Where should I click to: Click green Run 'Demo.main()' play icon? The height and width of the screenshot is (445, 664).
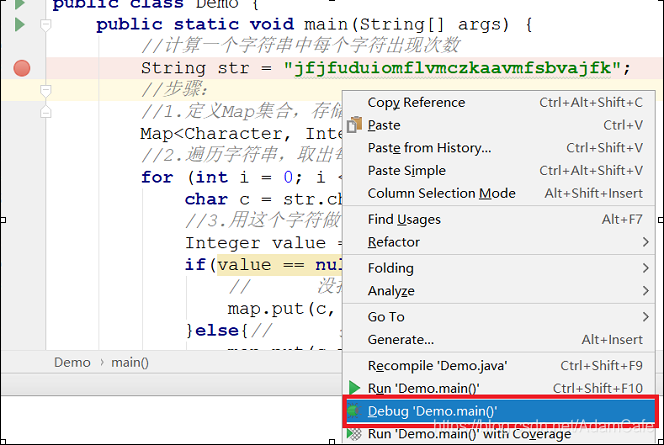point(354,388)
